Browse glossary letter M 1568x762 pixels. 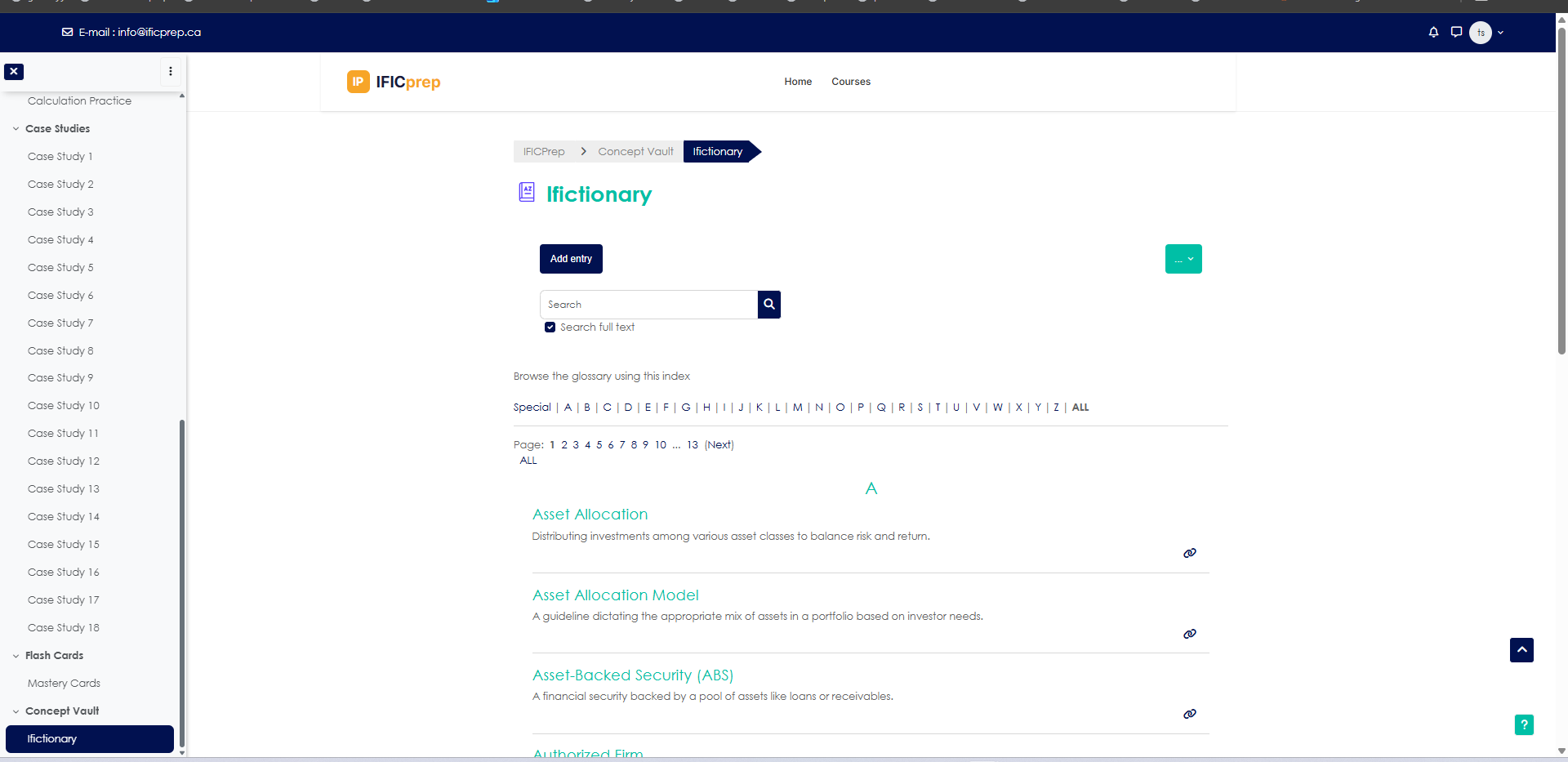797,407
